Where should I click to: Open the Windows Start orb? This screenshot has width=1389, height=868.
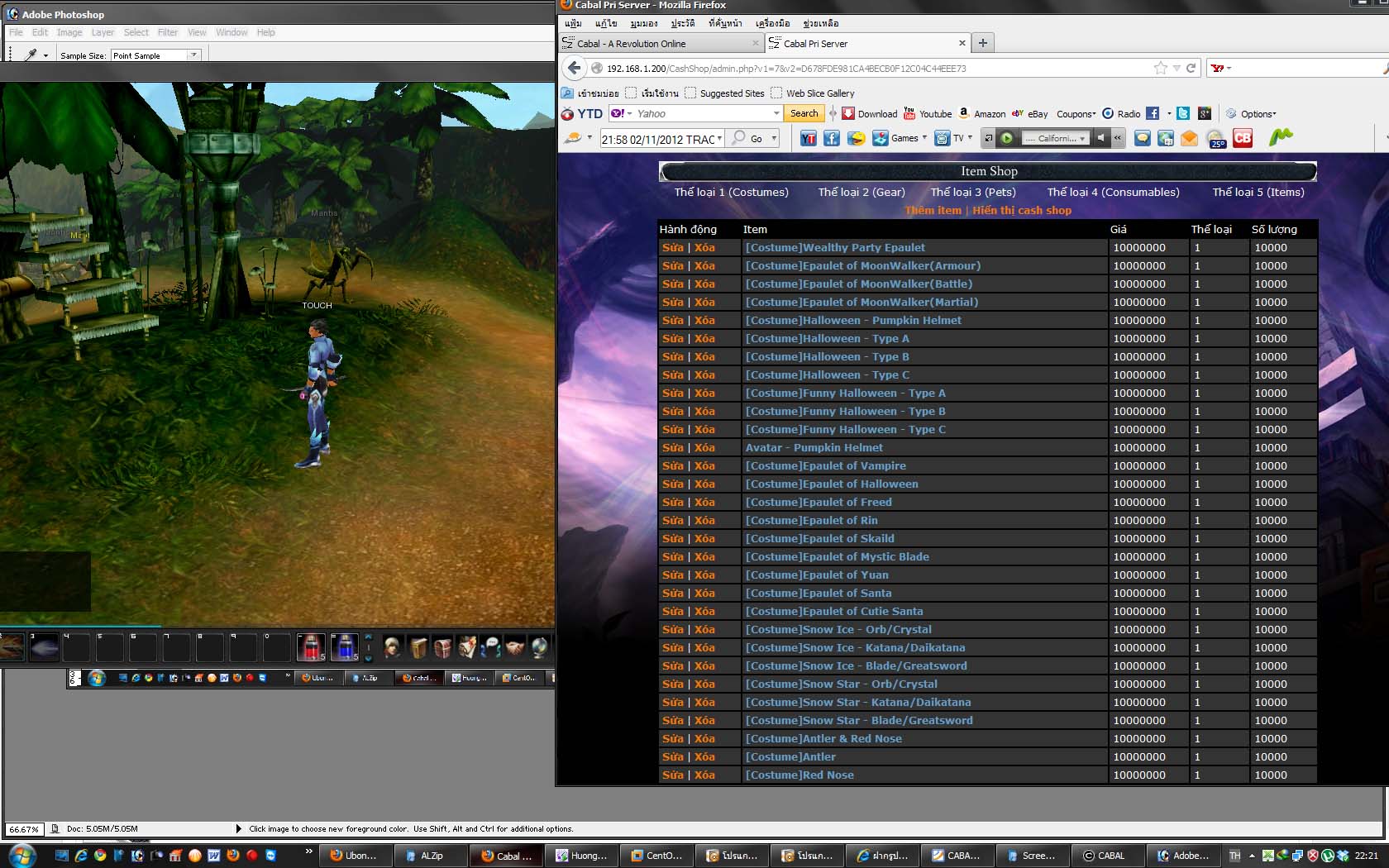point(22,856)
